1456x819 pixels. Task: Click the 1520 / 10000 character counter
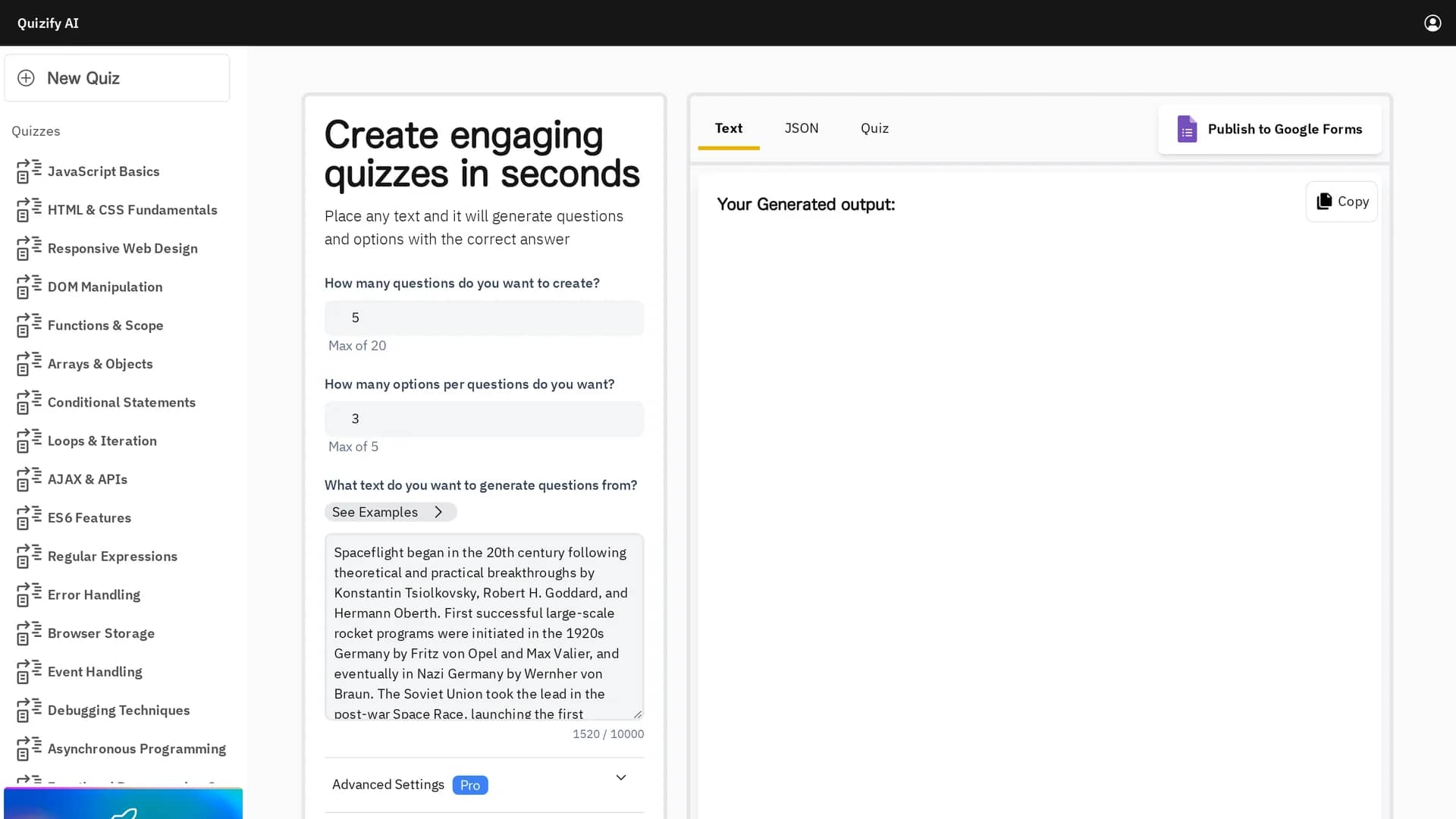tap(608, 734)
